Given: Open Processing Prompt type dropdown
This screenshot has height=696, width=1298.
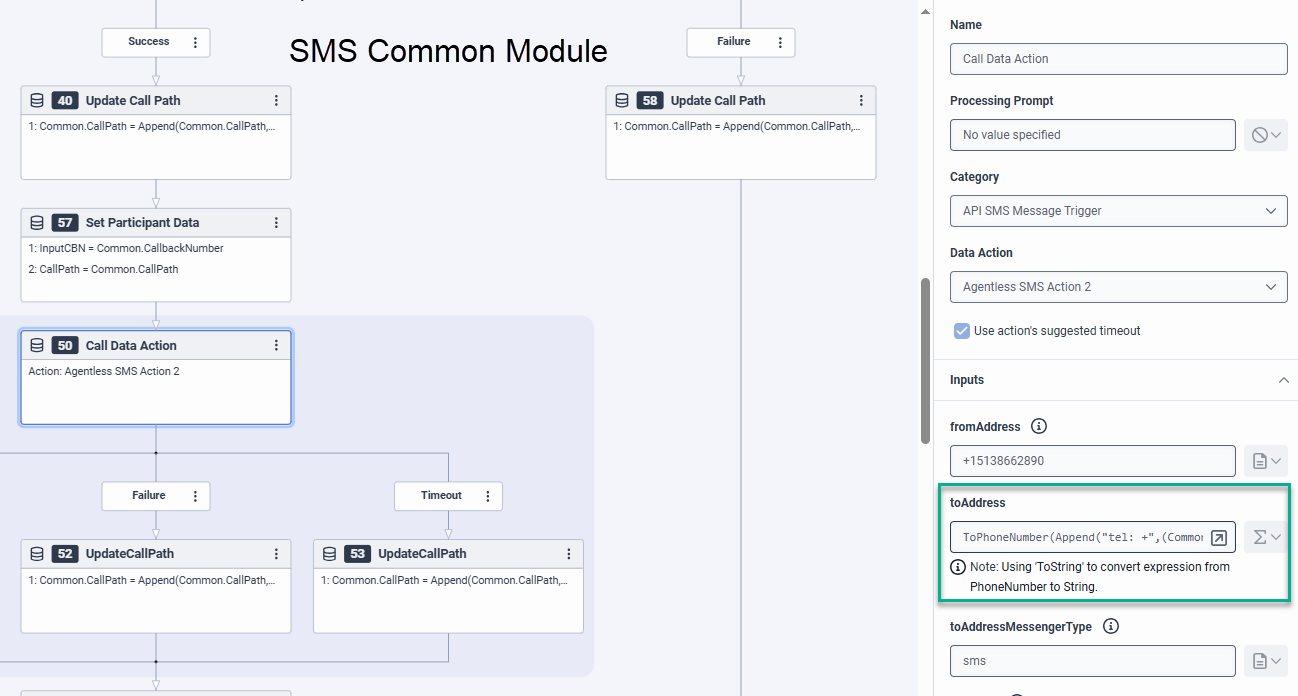Looking at the screenshot, I should (x=1266, y=135).
